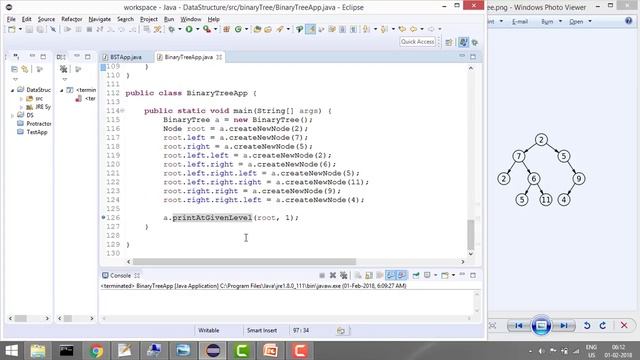
Task: Open the Debug button dropdown arrow
Action: point(180,29)
